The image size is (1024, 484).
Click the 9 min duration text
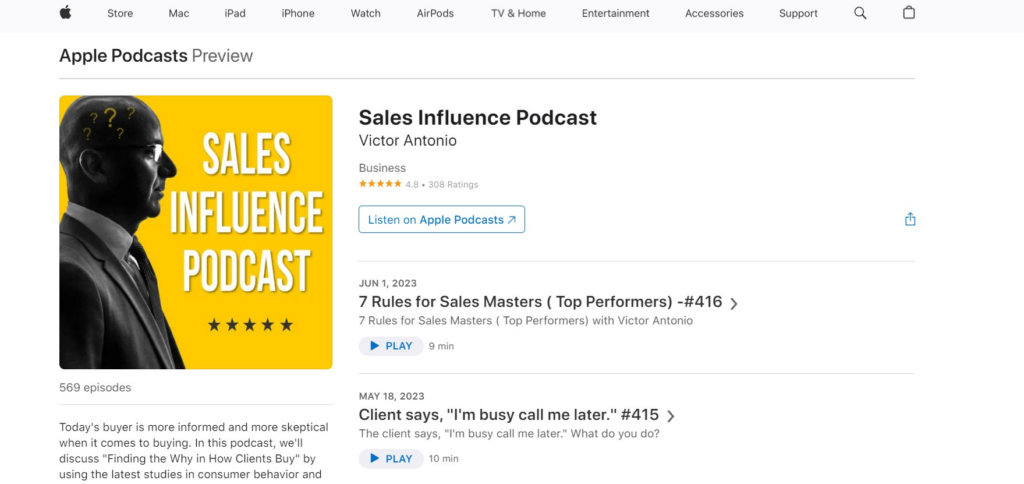[x=441, y=346]
